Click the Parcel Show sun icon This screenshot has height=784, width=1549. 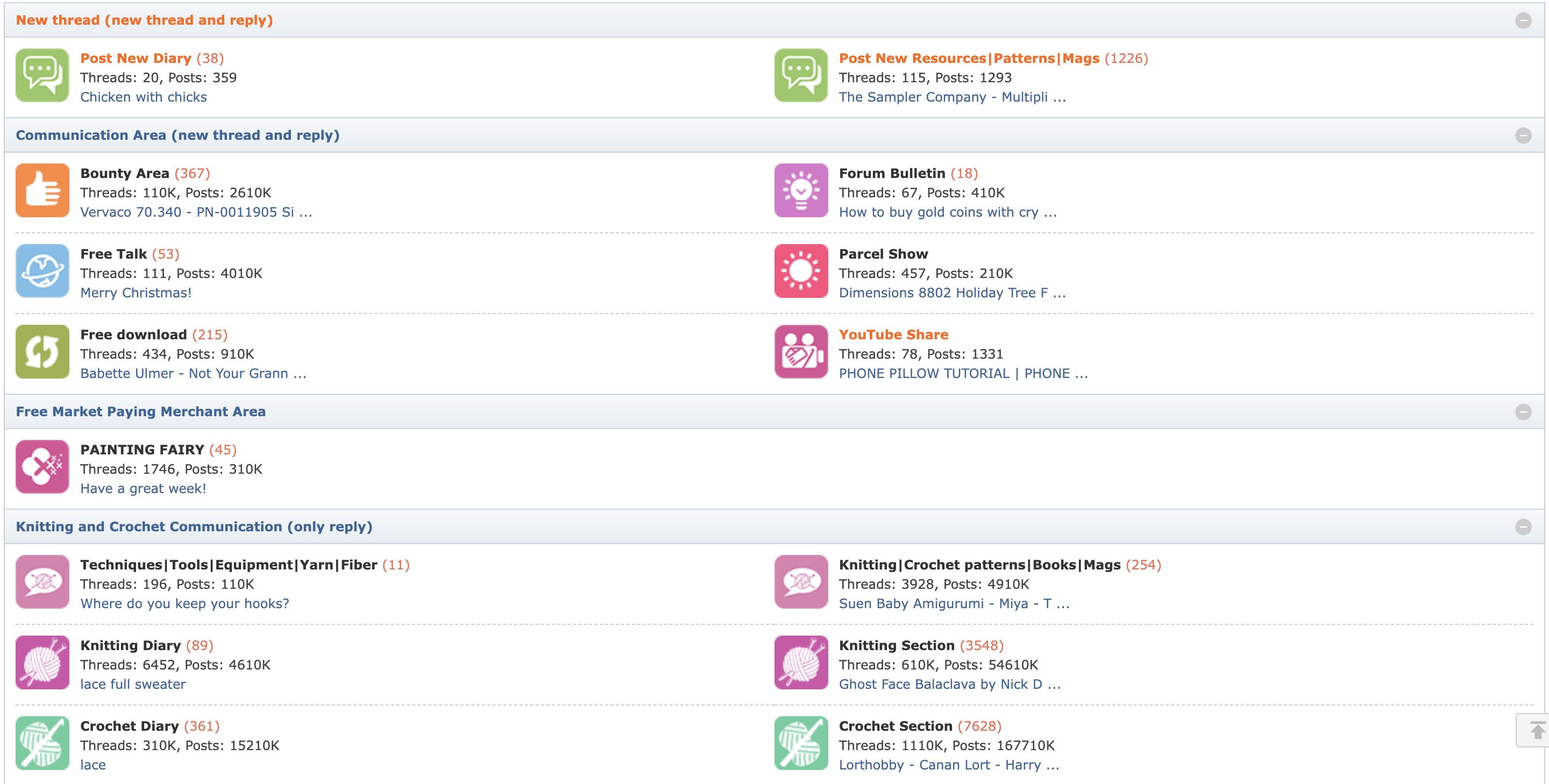801,270
